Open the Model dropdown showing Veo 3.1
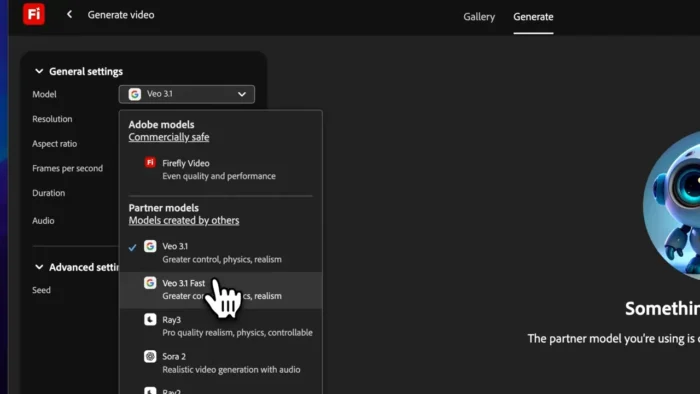 tap(187, 94)
